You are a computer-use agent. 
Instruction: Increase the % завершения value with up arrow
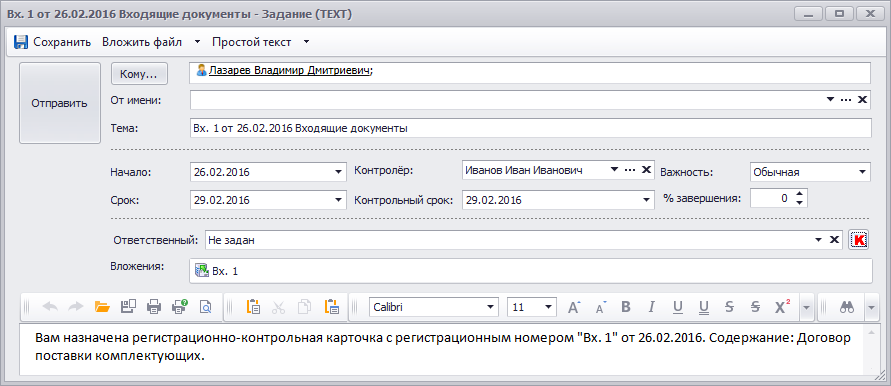tap(800, 194)
